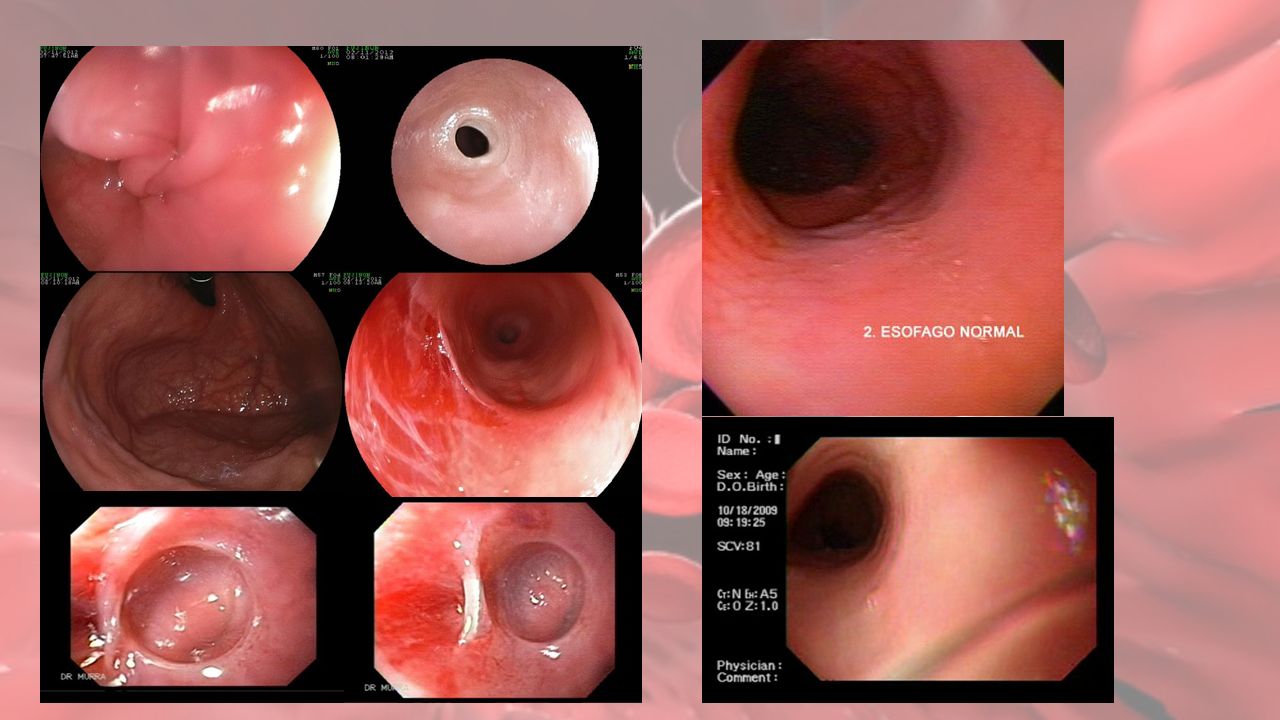The width and height of the screenshot is (1280, 720).
Task: Click the 'Name :' label
Action: [x=739, y=451]
